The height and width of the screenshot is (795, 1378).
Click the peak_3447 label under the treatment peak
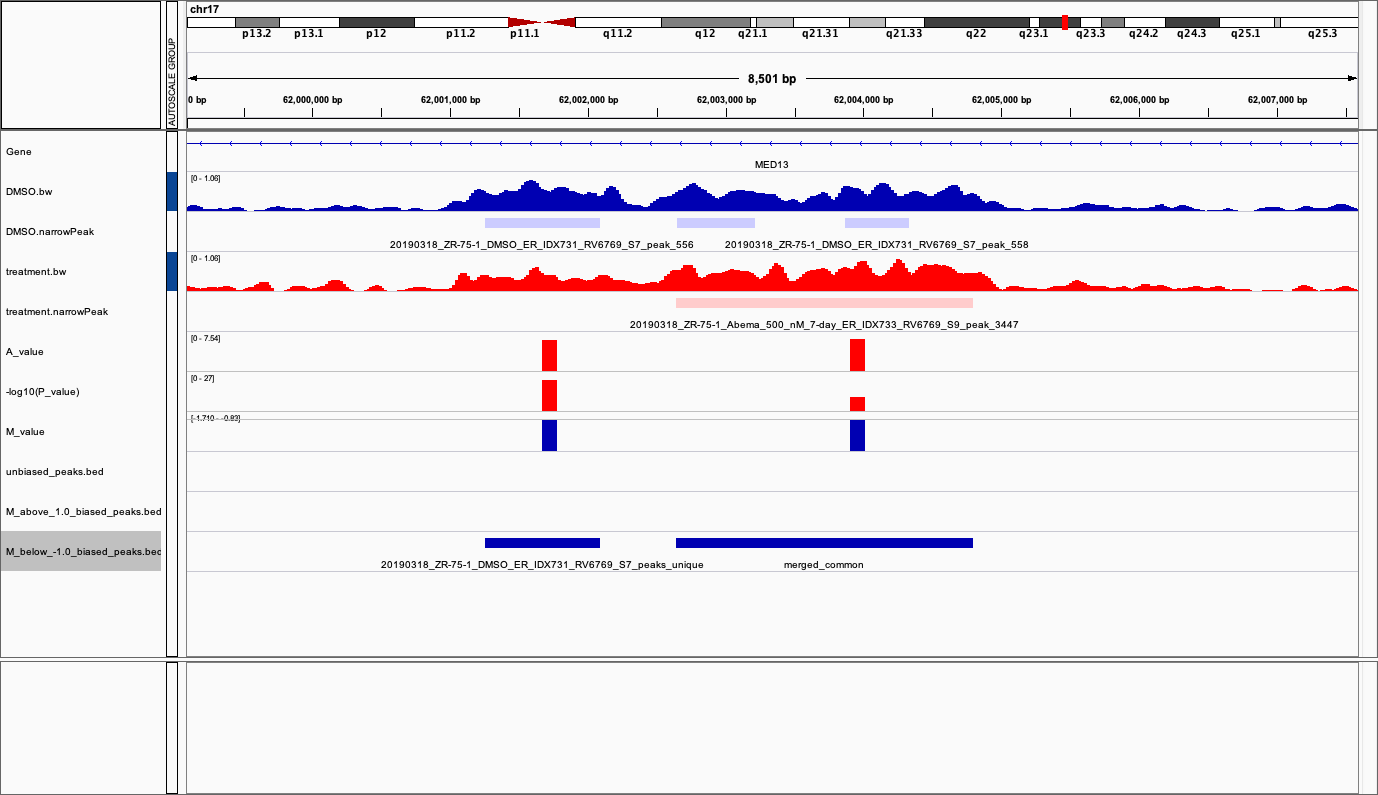coord(824,325)
